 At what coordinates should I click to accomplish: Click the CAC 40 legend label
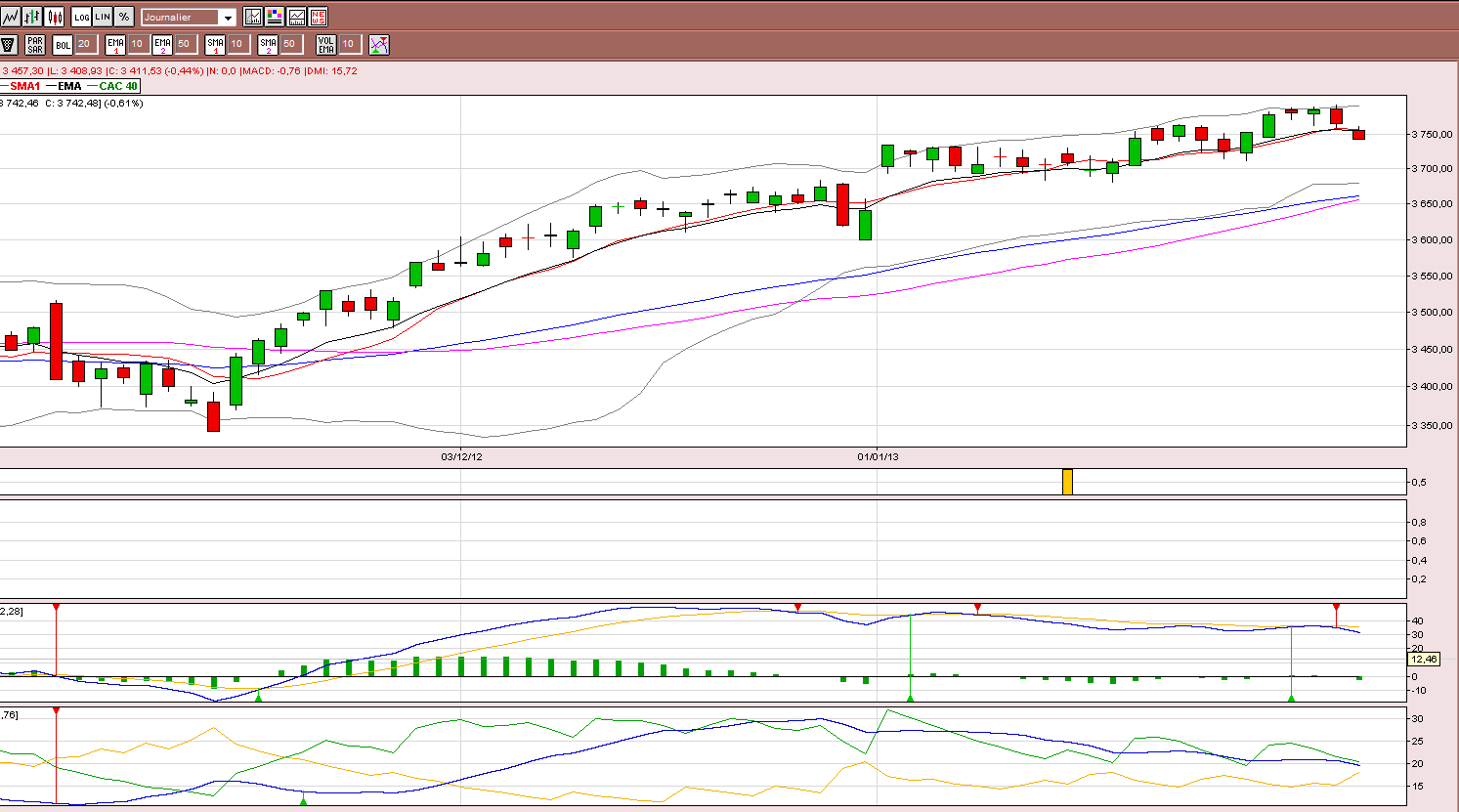tap(118, 86)
